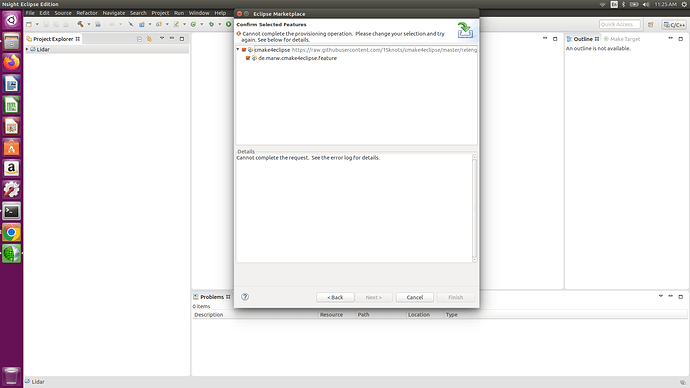Screen dimensions: 690x388
Task: Click the help question mark icon in dialog
Action: 245,297
